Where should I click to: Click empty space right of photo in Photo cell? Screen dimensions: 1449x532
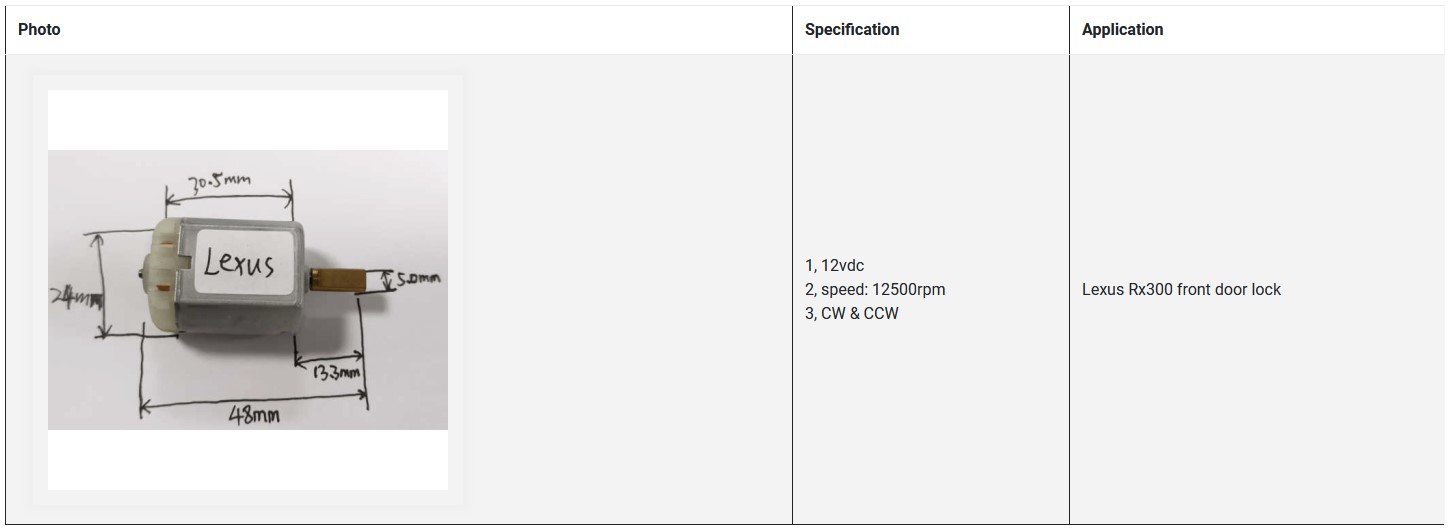tap(620, 290)
